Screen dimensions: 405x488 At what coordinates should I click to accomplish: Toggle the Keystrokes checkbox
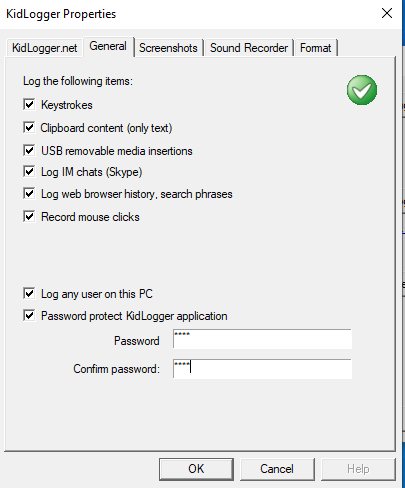coord(29,104)
